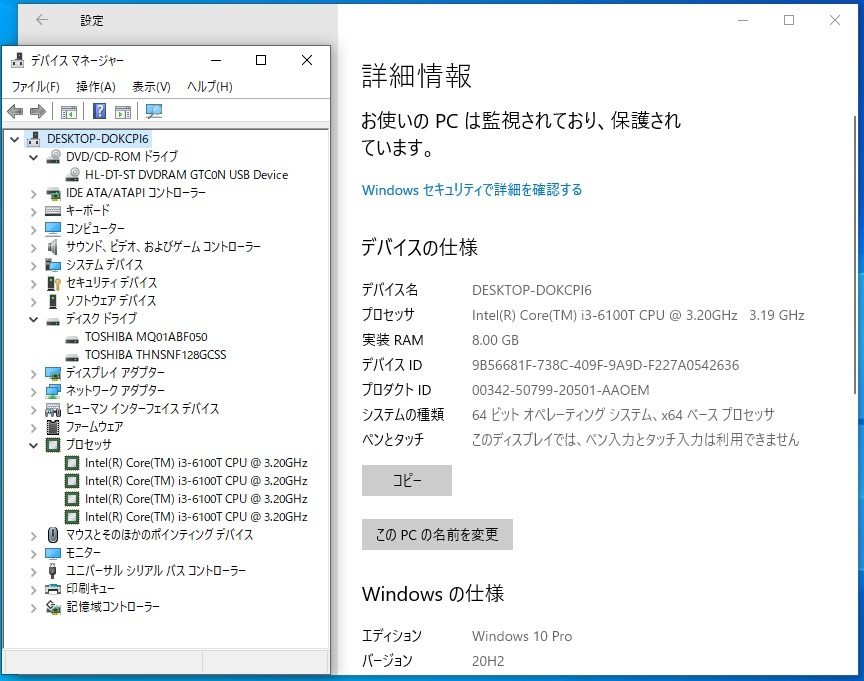Screen dimensions: 864x681
Task: Click the 20H2 version value
Action: point(488,661)
